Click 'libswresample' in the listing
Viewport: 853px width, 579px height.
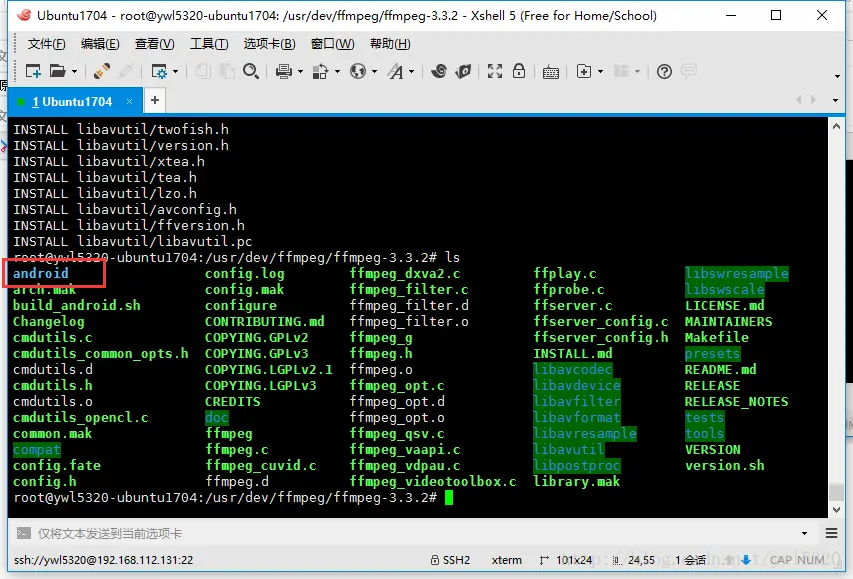[737, 273]
